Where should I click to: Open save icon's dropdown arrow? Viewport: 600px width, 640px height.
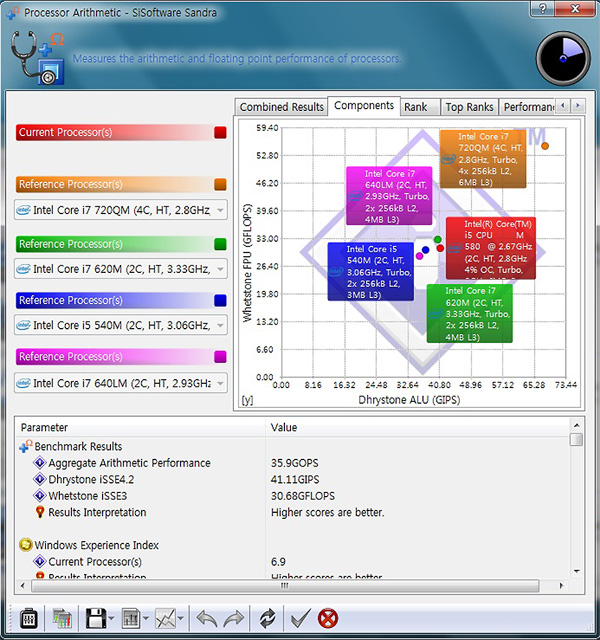[111, 618]
